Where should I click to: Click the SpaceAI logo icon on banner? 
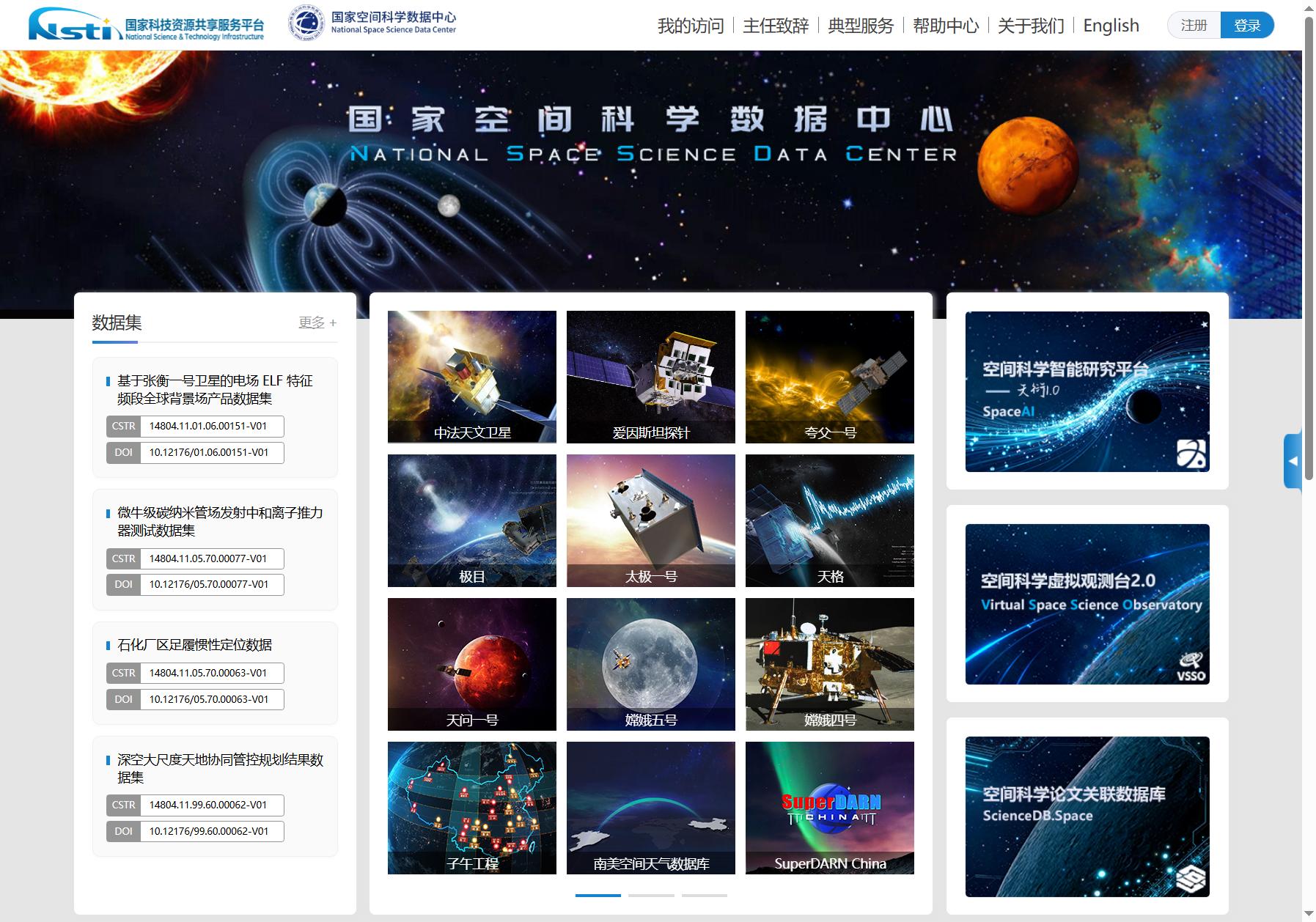click(1191, 454)
